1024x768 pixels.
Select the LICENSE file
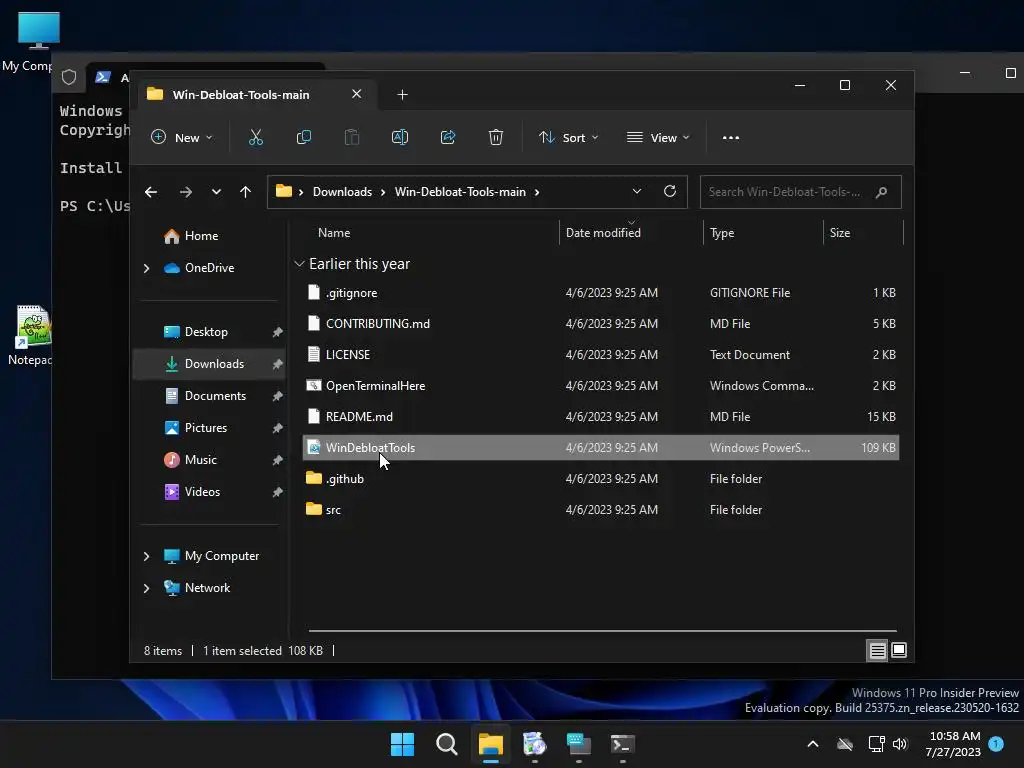[x=601, y=355]
